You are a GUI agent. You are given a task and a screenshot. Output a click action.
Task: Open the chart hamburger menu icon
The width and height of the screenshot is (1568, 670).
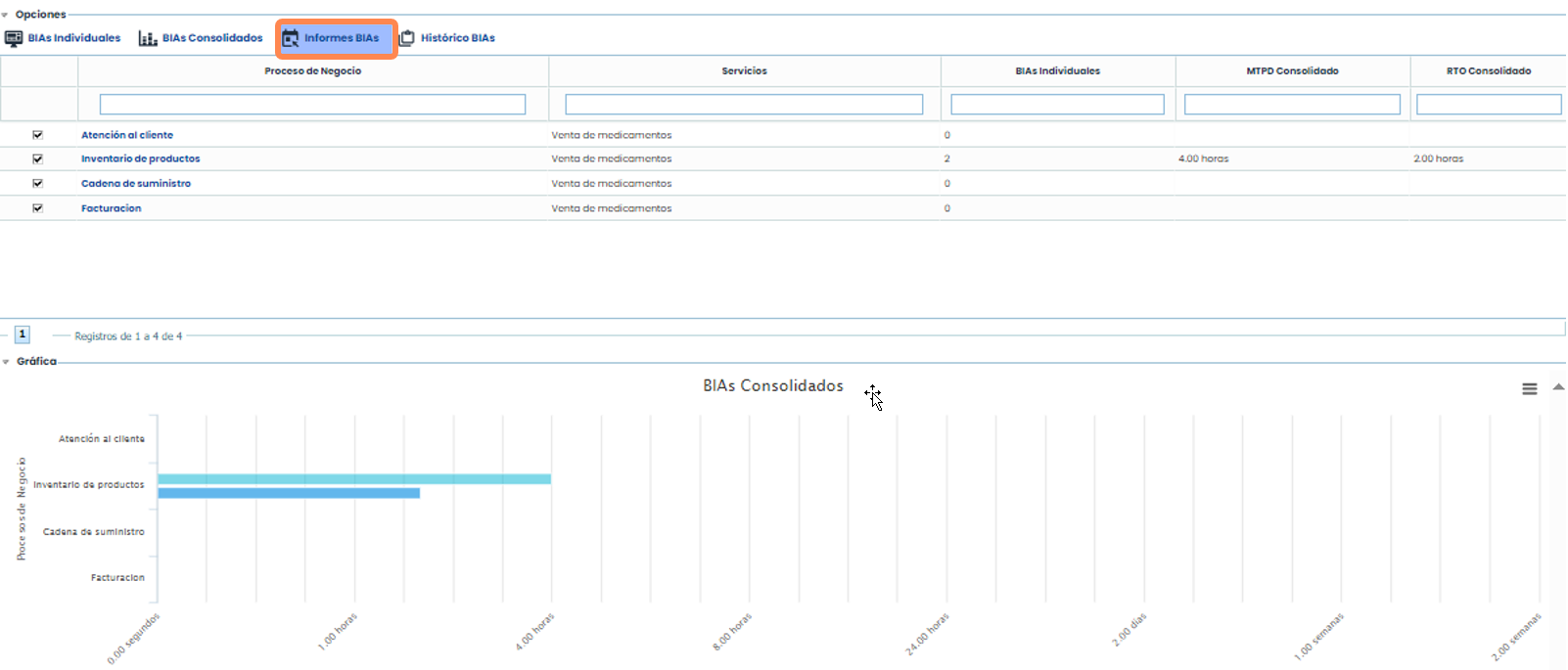pos(1529,389)
